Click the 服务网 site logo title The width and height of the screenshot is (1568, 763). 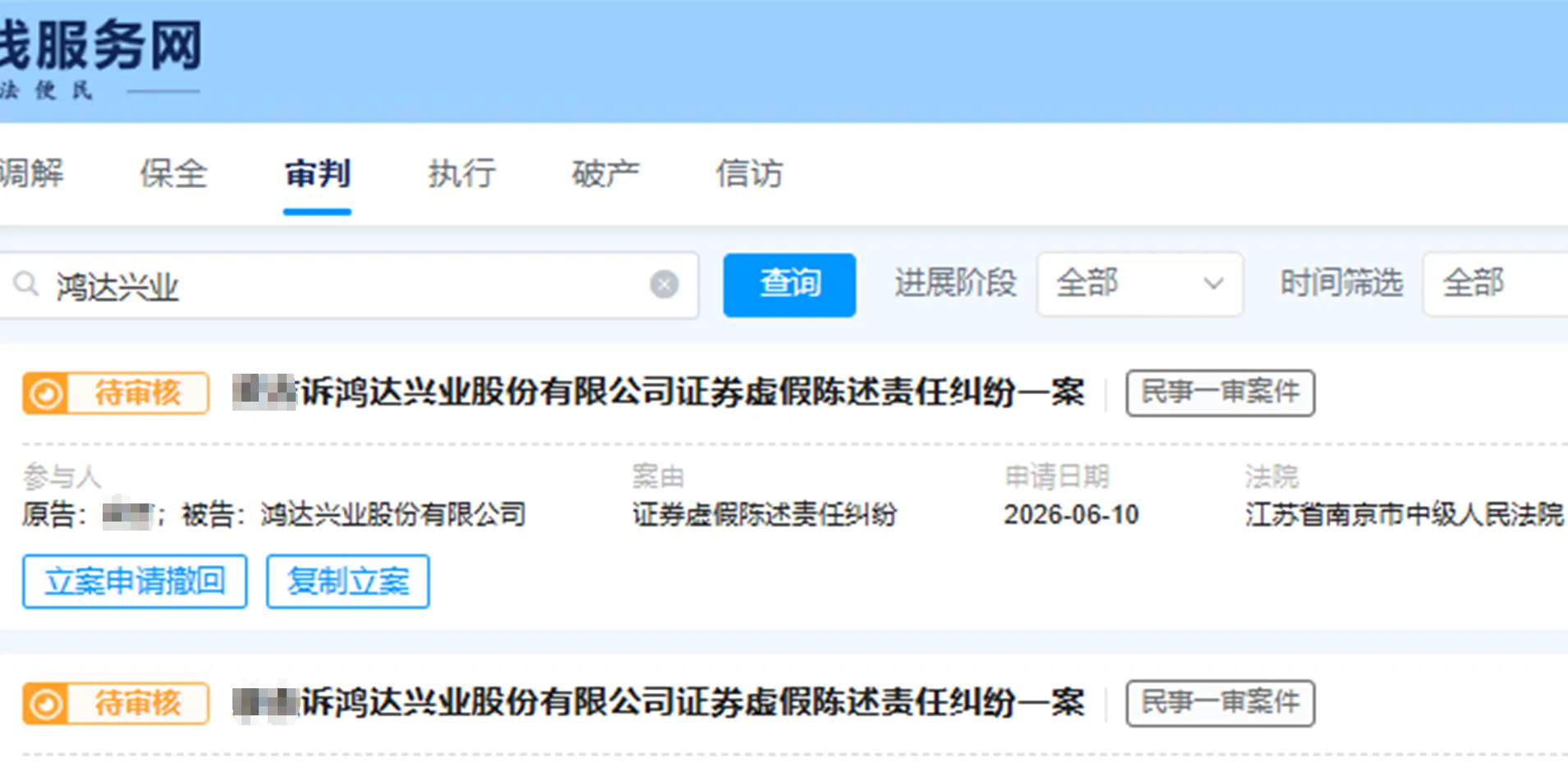click(x=101, y=45)
